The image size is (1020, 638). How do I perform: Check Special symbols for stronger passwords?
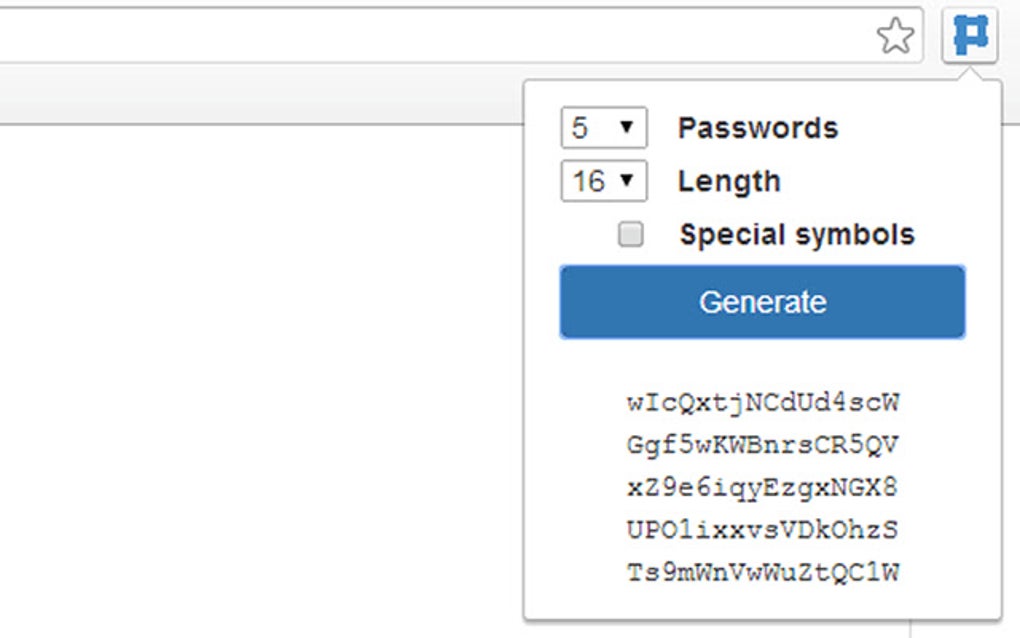click(631, 234)
